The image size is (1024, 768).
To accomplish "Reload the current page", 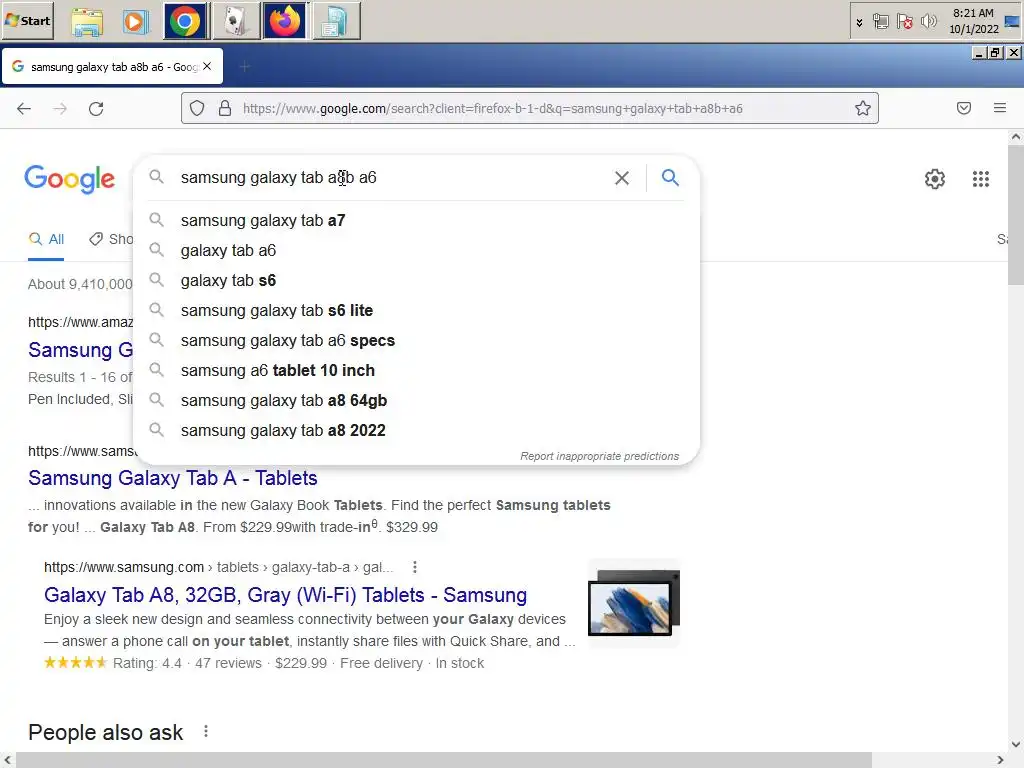I will click(96, 108).
